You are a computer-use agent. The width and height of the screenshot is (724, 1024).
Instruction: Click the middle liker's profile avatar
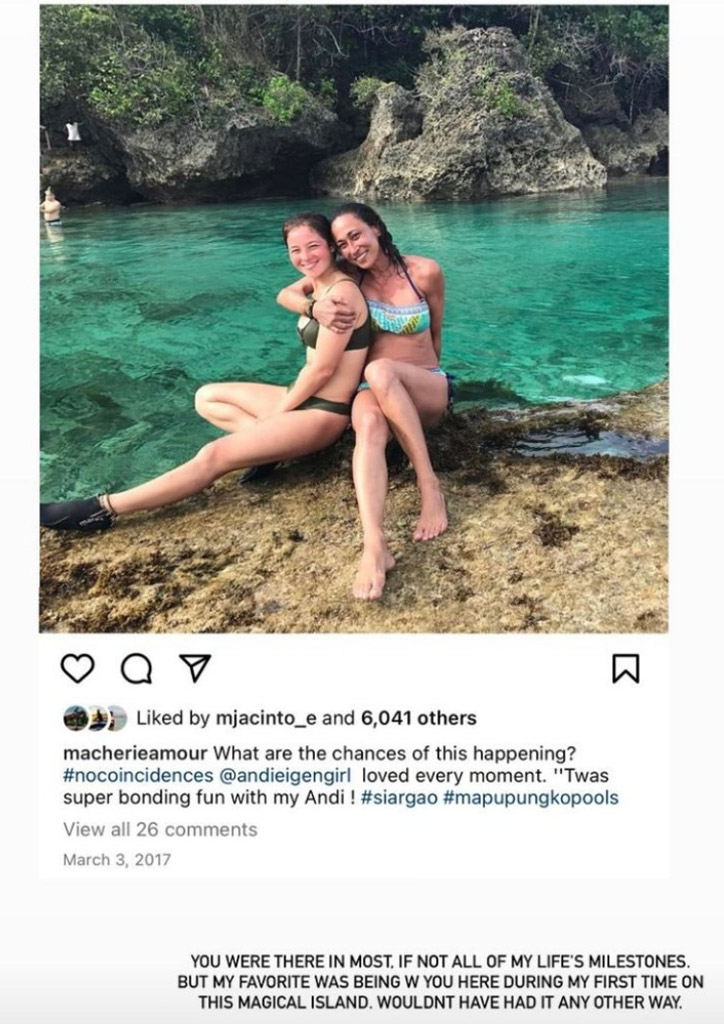click(97, 718)
